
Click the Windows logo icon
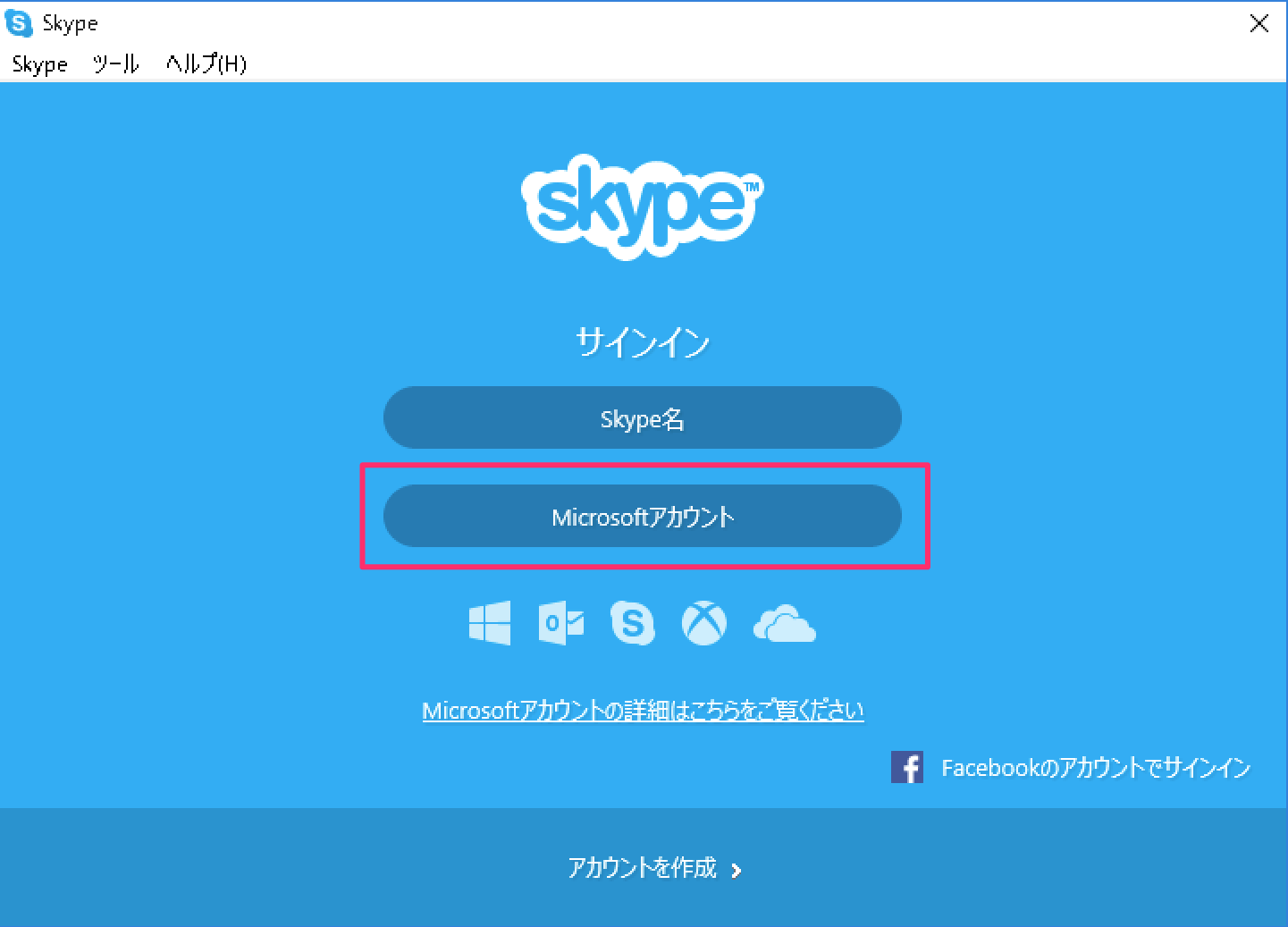coord(490,622)
